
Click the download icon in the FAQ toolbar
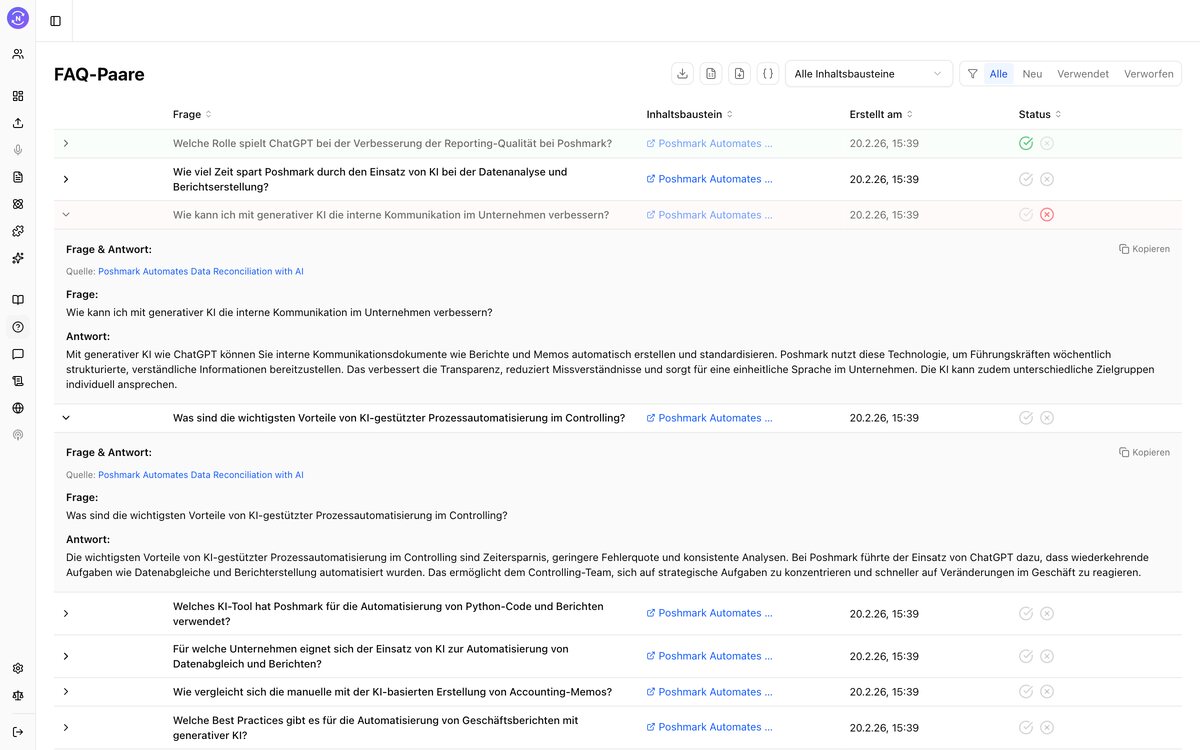[682, 73]
